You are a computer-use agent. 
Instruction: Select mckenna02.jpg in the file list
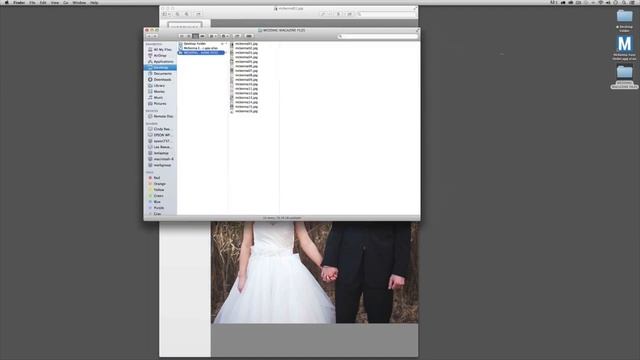pos(246,48)
